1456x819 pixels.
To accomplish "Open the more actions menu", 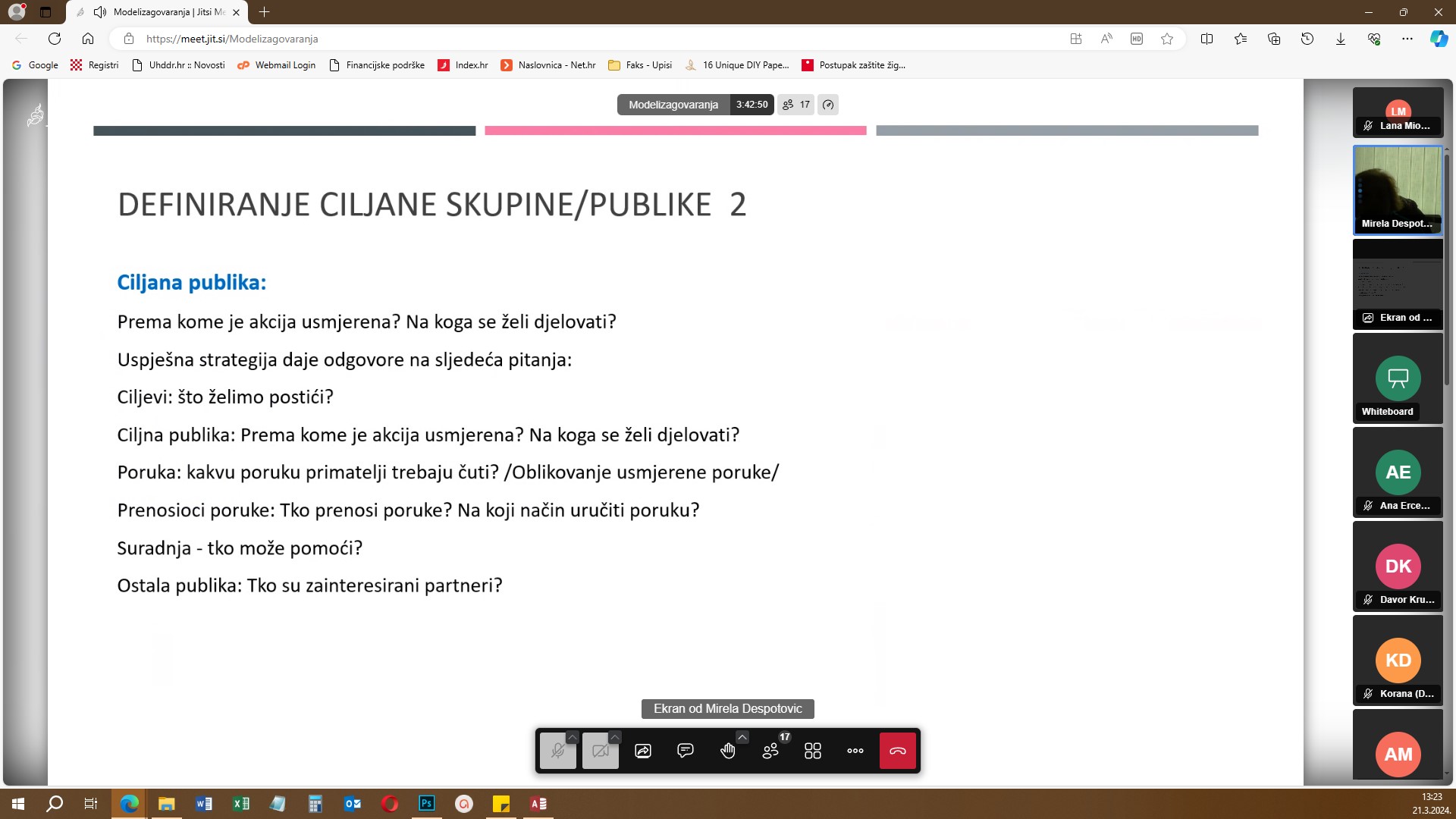I will coord(855,751).
